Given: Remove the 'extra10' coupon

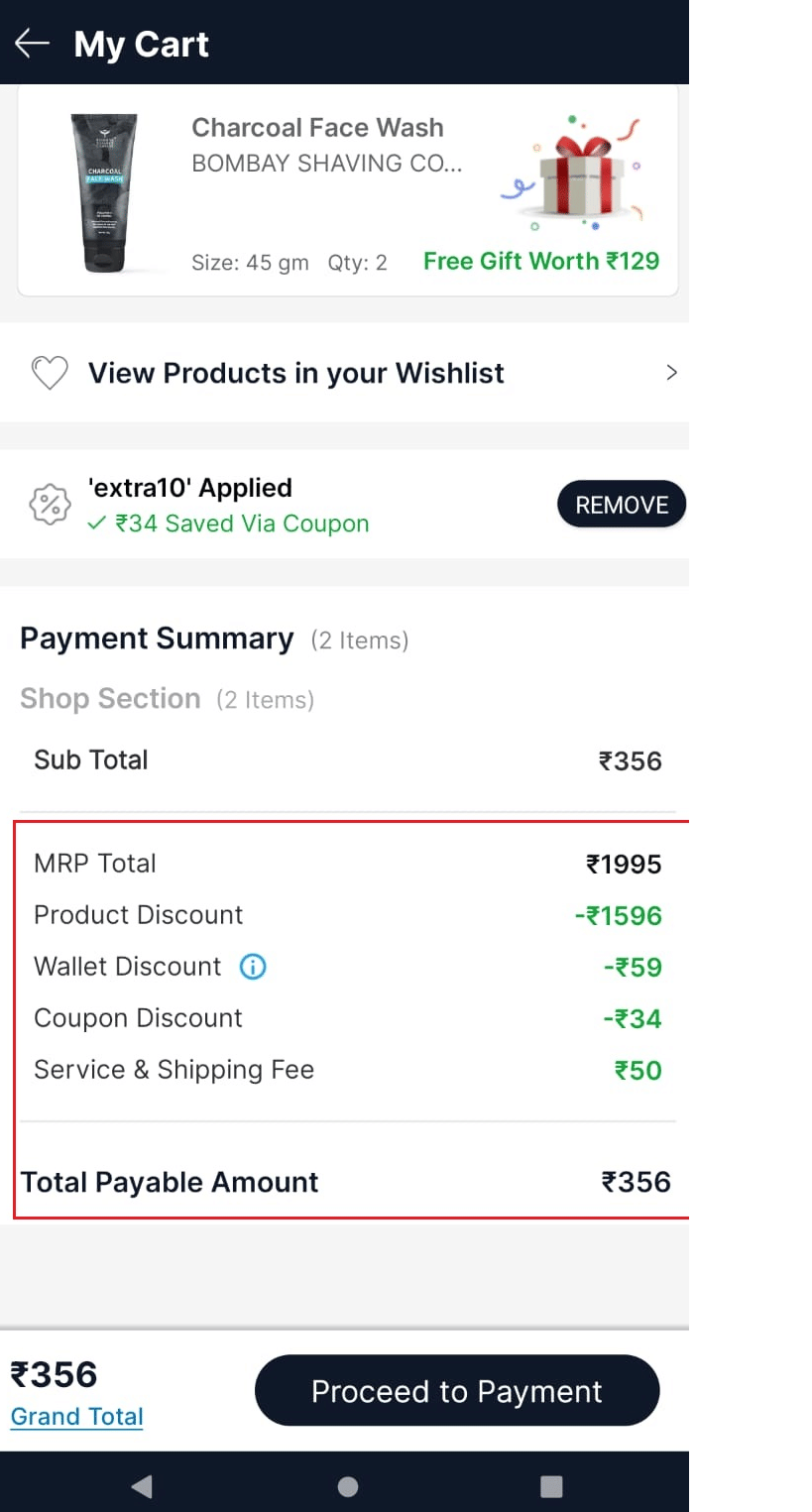Looking at the screenshot, I should (x=621, y=505).
